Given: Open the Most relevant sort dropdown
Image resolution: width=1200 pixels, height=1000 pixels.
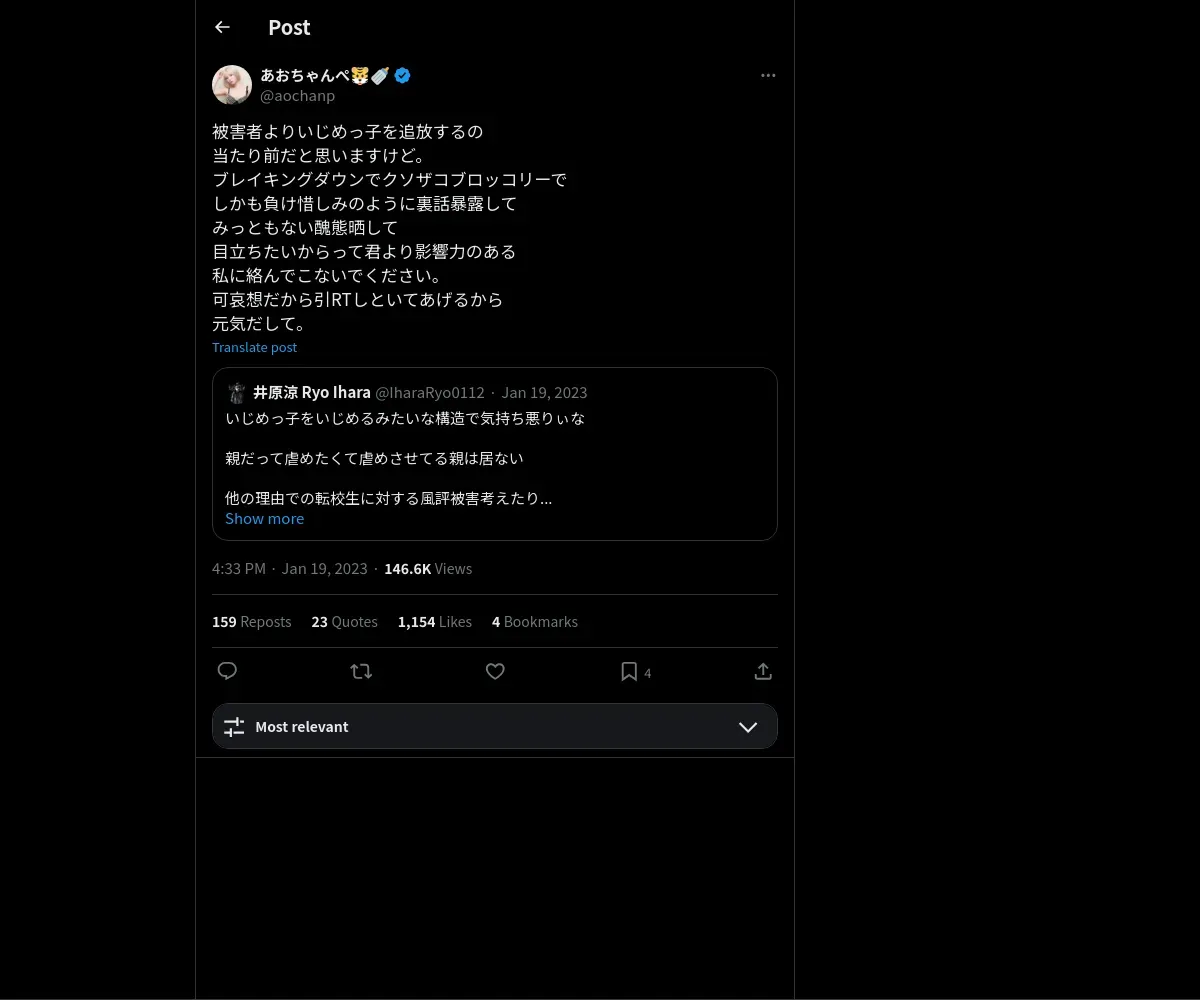Looking at the screenshot, I should tap(494, 726).
